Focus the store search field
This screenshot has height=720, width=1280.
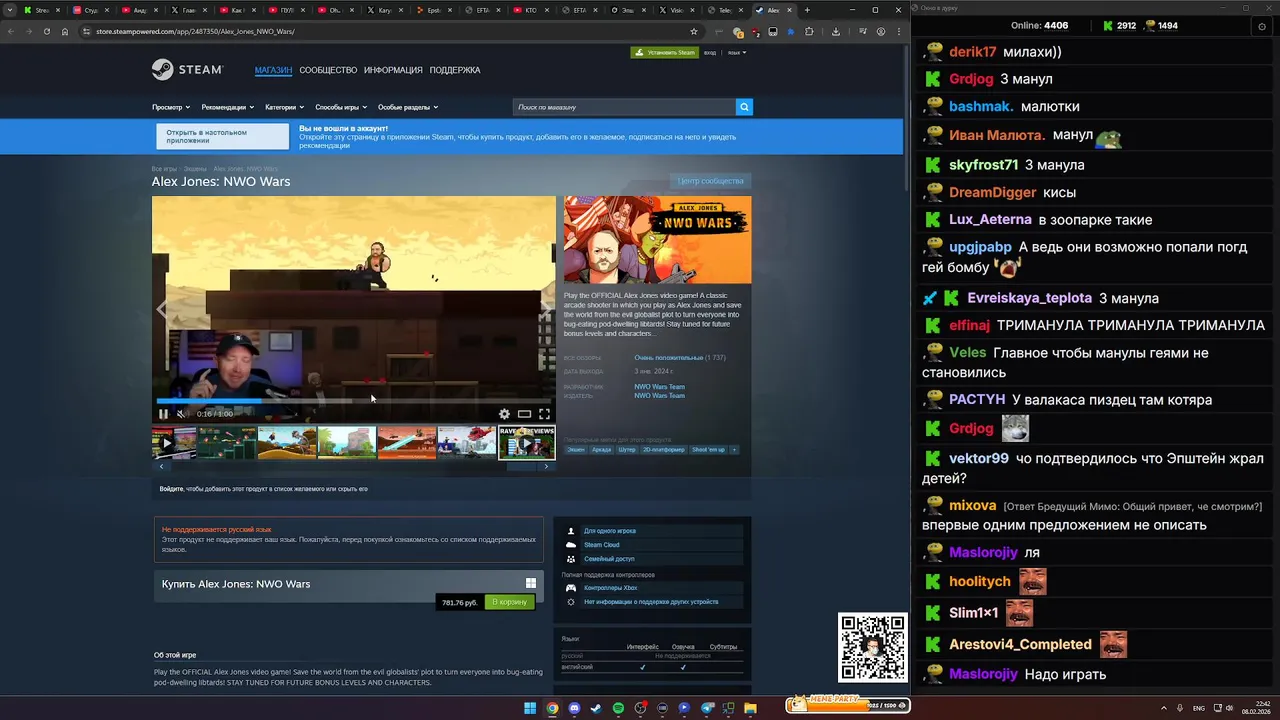[624, 107]
